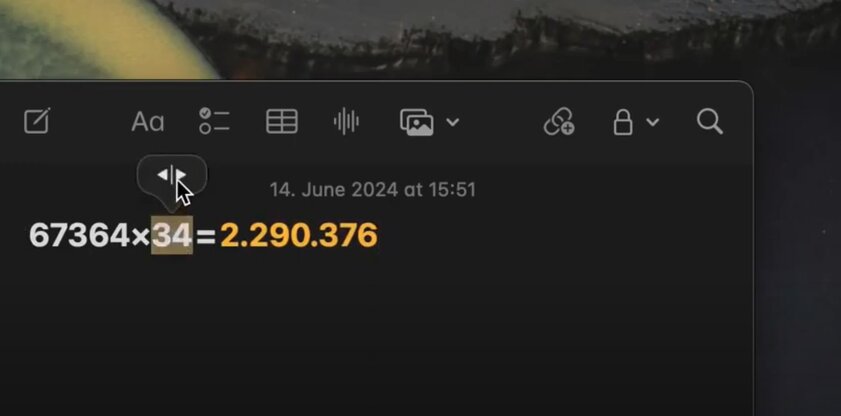Select the highlighted number 34
The image size is (841, 416).
[172, 235]
